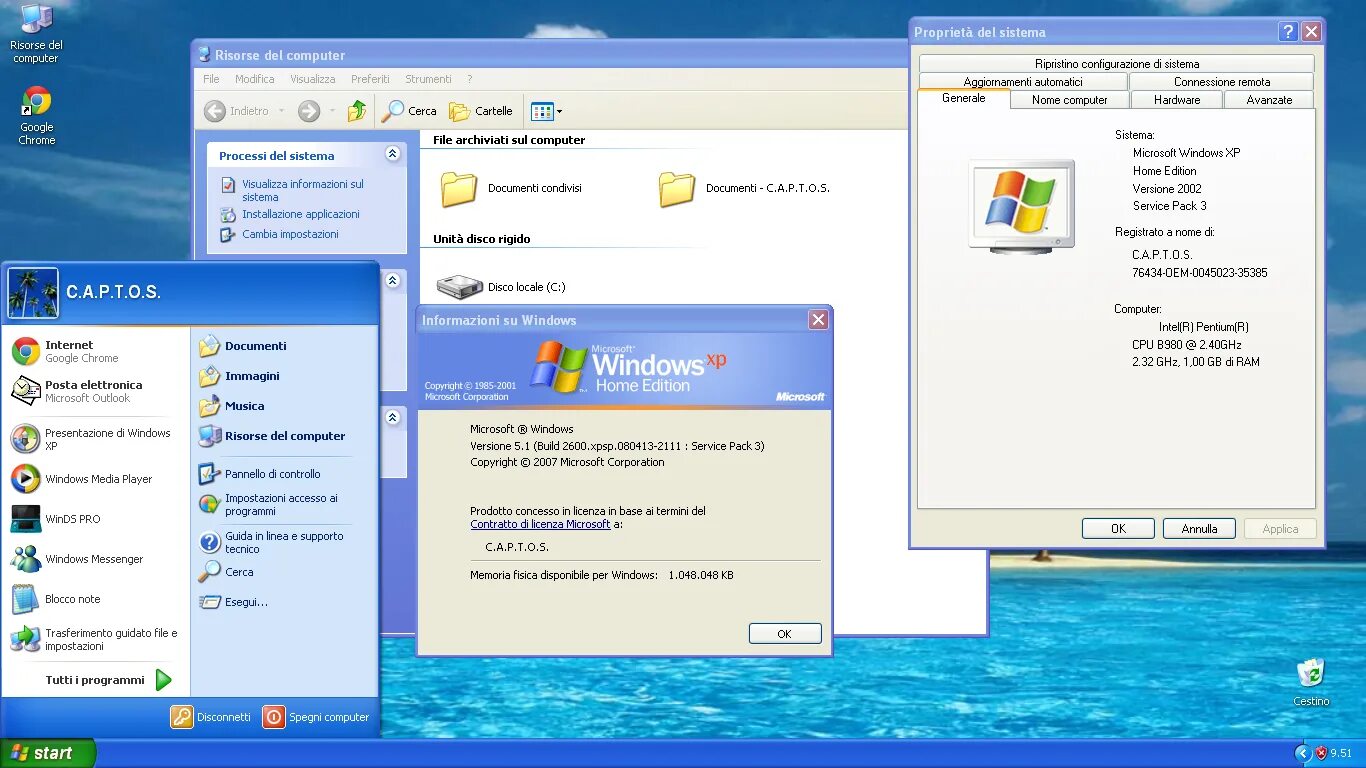Open the Documenti - C.A.P.T.O.S. folder
This screenshot has width=1366, height=768.
coord(744,188)
